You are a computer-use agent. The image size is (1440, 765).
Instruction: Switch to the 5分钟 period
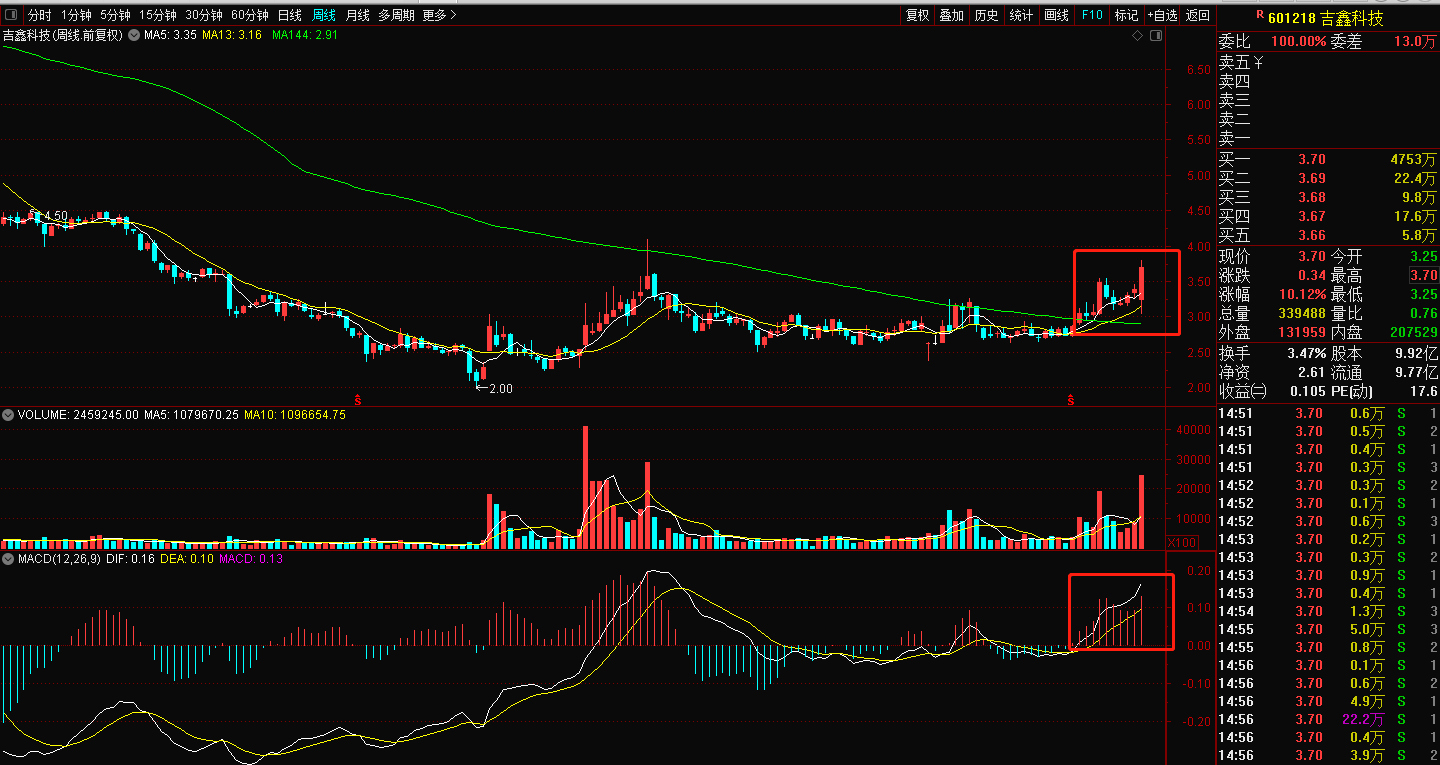[116, 15]
